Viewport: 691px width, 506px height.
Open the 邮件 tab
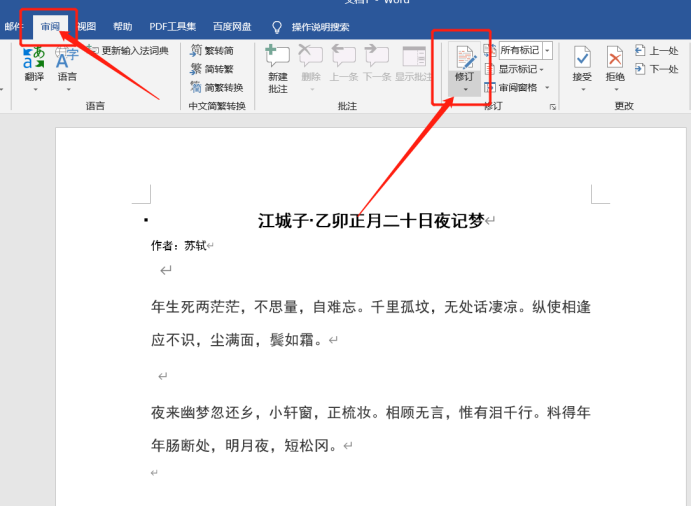(x=13, y=27)
